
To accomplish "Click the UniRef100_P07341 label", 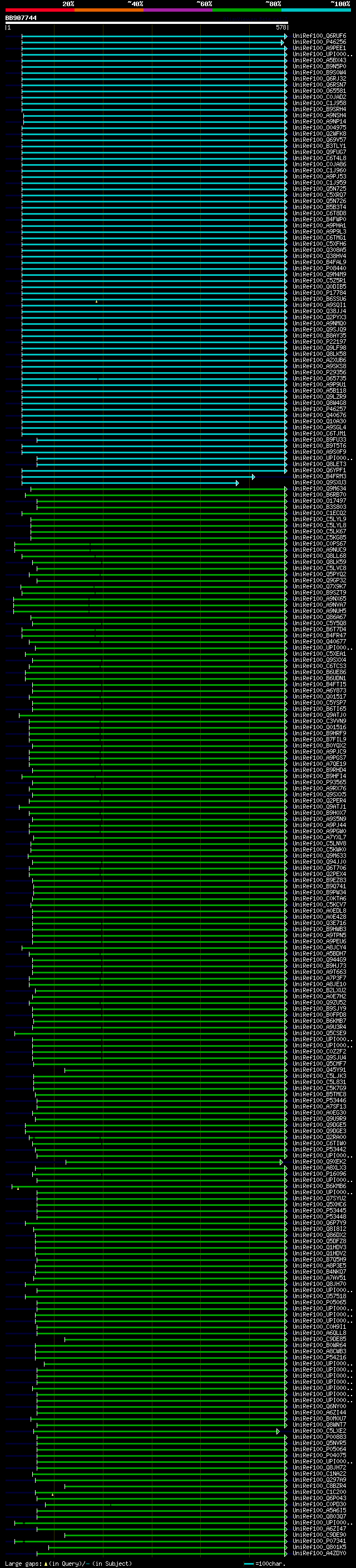I will click(319, 1541).
